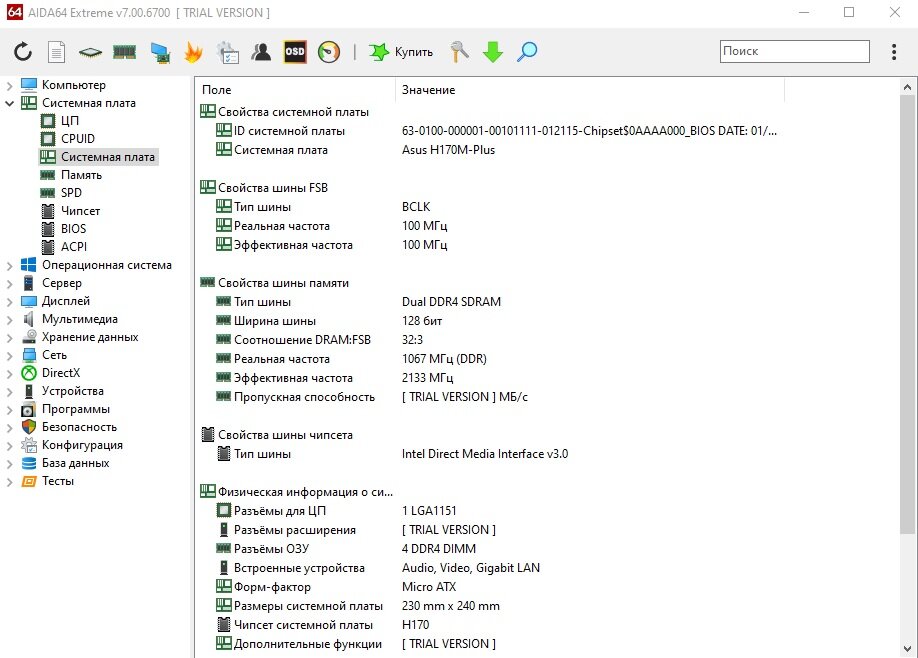The image size is (918, 658).
Task: Select Устройства in the tree
Action: point(73,391)
